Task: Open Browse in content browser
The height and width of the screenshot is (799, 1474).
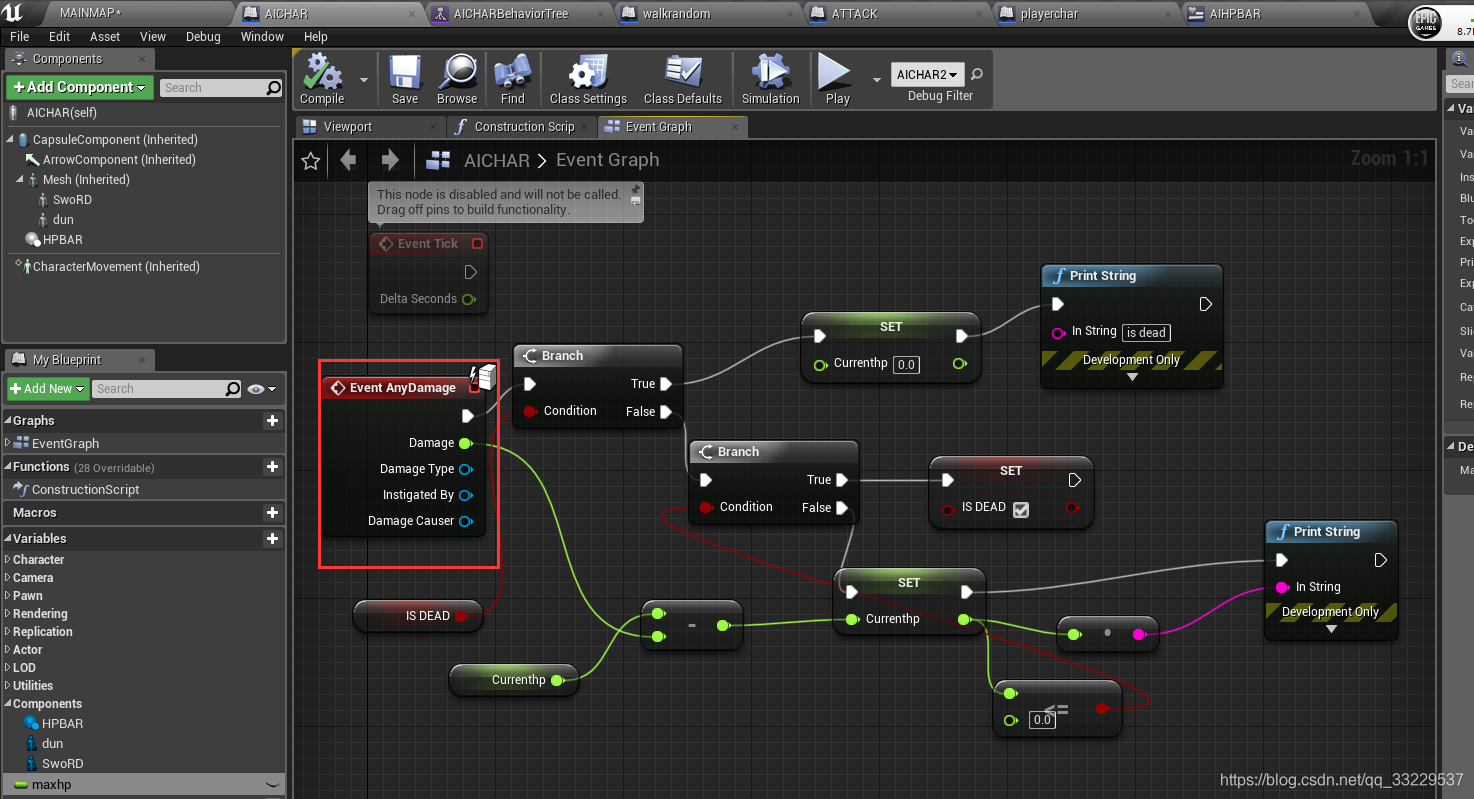Action: click(x=457, y=72)
